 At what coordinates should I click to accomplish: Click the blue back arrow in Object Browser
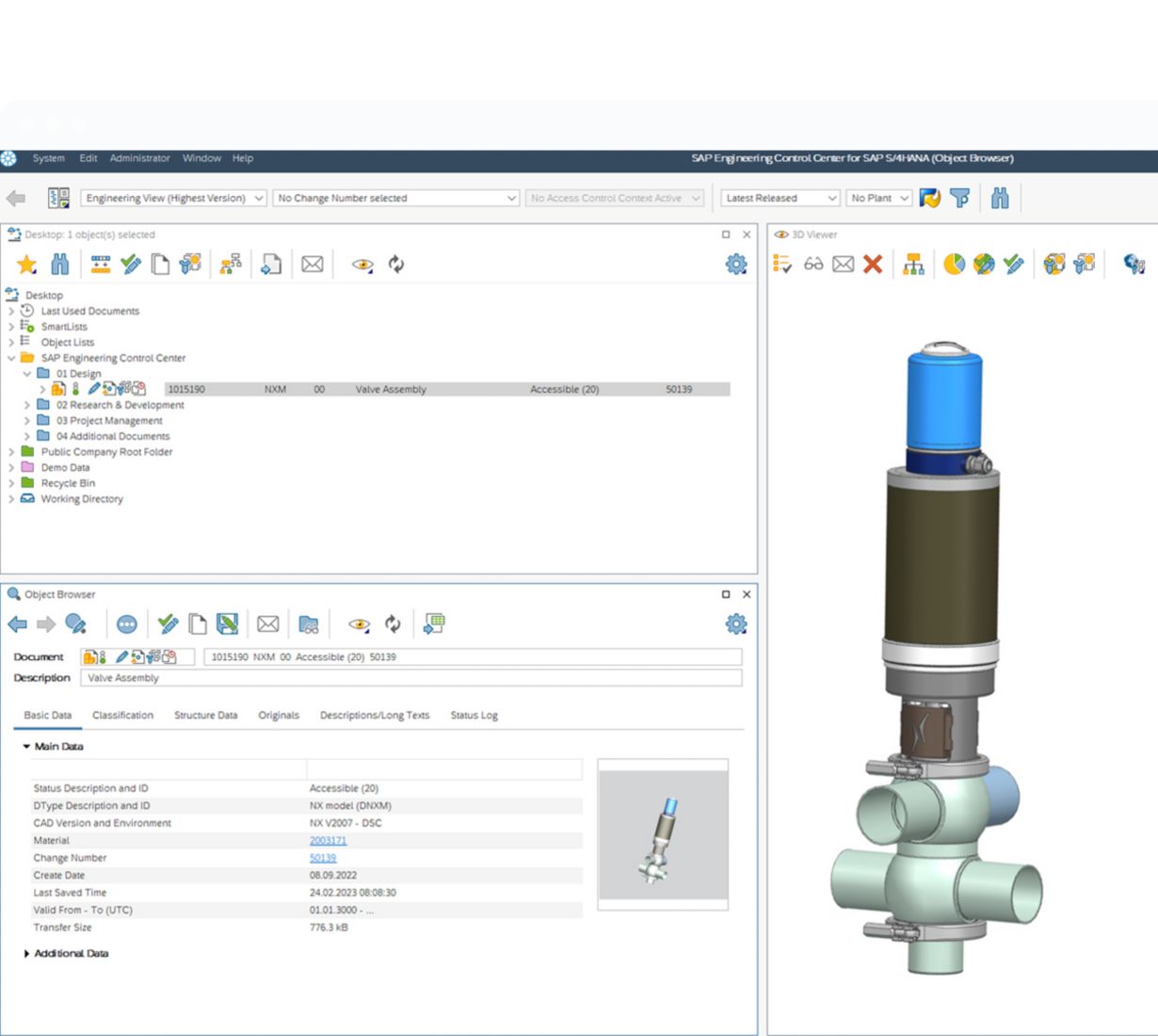point(17,624)
